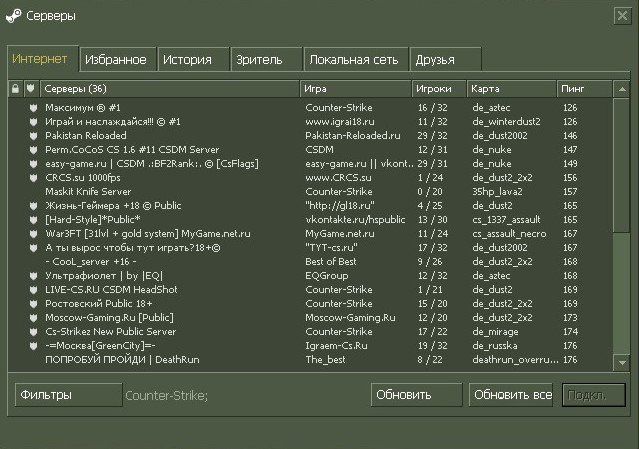Select the Интернет tab
The width and height of the screenshot is (639, 449).
click(x=43, y=59)
